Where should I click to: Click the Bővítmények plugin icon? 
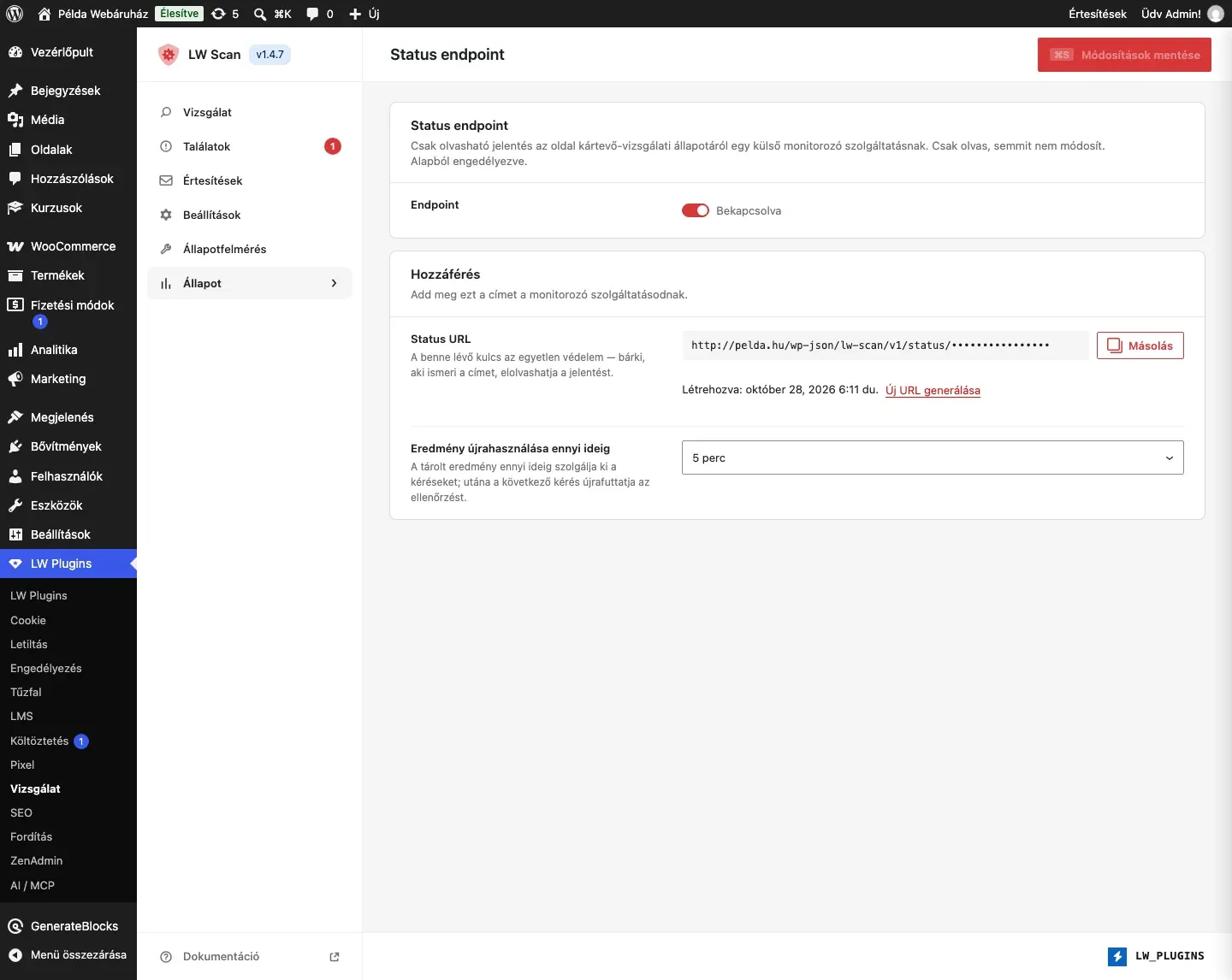[15, 446]
